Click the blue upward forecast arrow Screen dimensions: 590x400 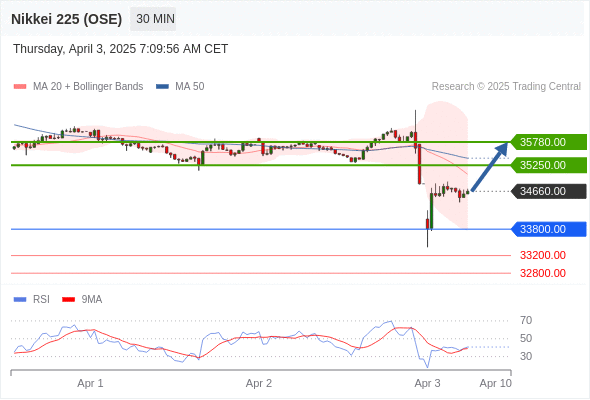click(489, 166)
